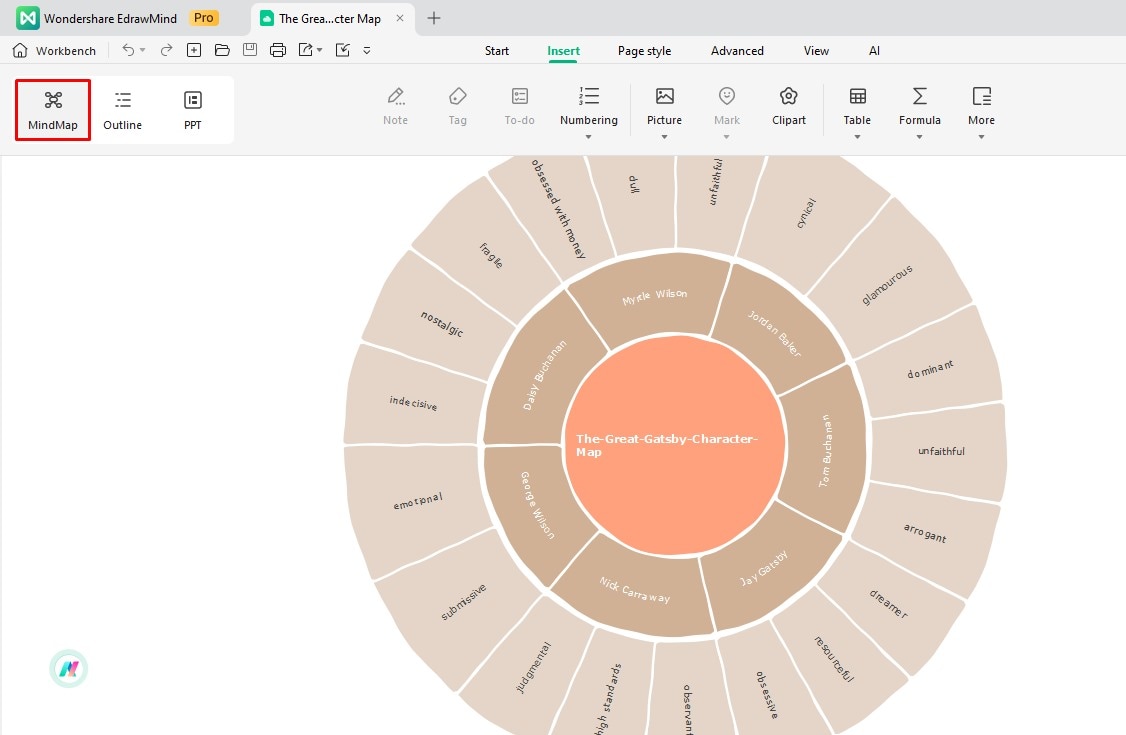Click the Wondershare EdrawMind logo

28,19
